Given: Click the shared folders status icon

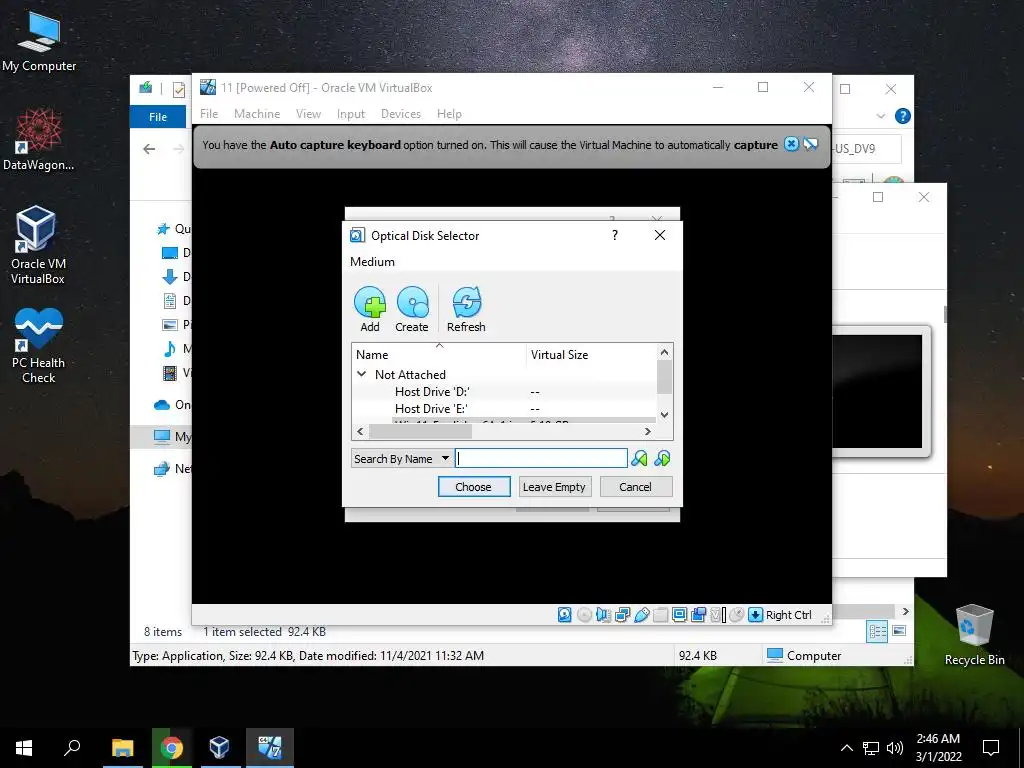Looking at the screenshot, I should [660, 615].
